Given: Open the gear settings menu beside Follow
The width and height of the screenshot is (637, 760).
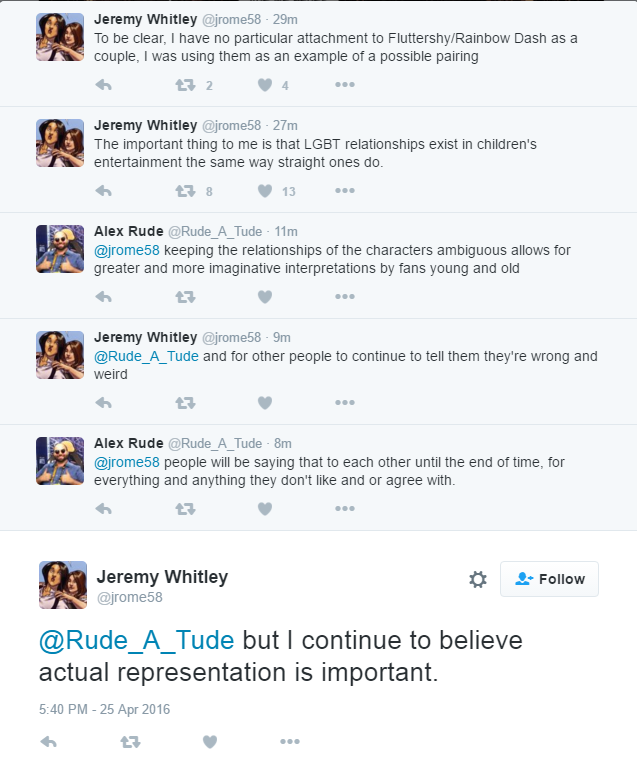Looking at the screenshot, I should pyautogui.click(x=478, y=579).
